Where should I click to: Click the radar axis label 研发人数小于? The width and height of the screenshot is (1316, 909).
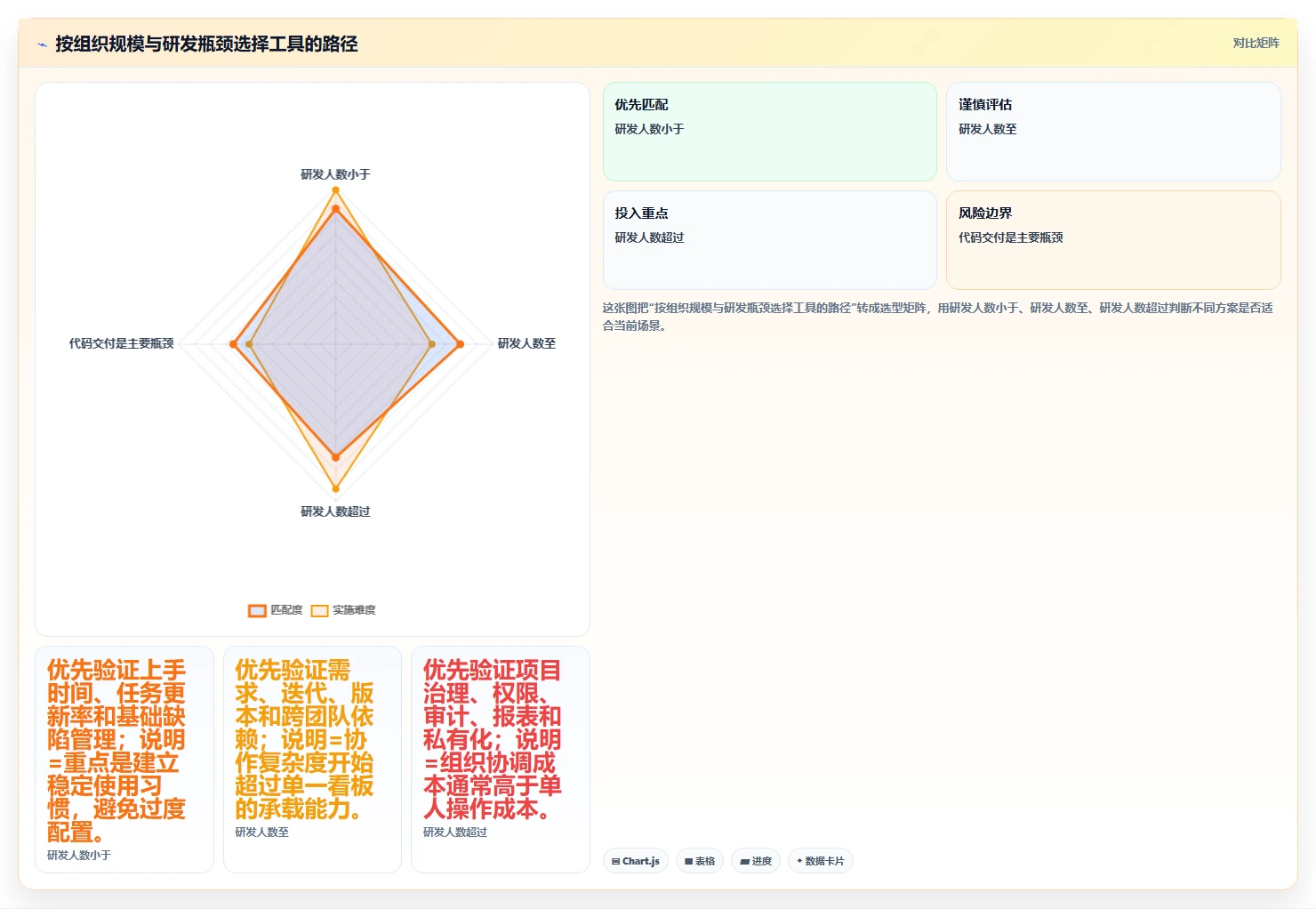pyautogui.click(x=335, y=174)
